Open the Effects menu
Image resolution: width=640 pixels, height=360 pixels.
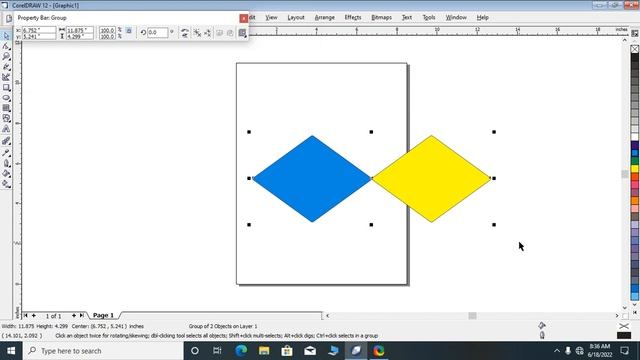(353, 18)
